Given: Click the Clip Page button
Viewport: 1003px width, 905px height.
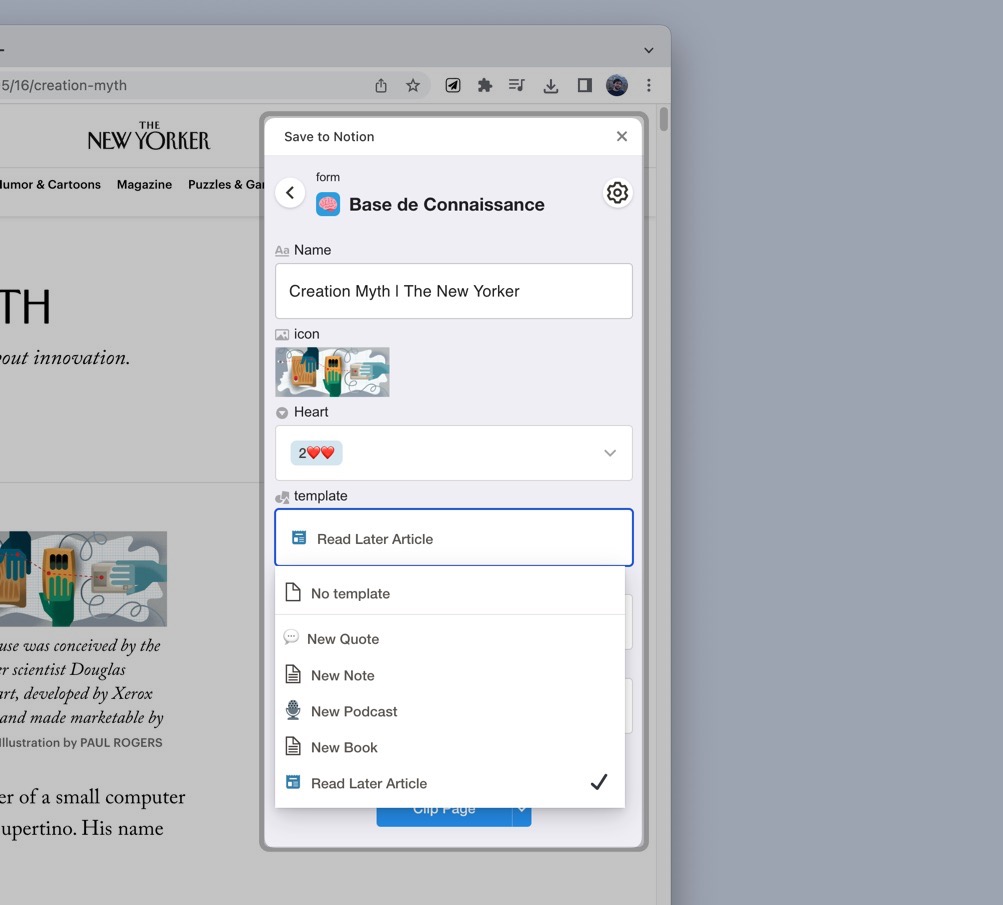Looking at the screenshot, I should pyautogui.click(x=444, y=817).
